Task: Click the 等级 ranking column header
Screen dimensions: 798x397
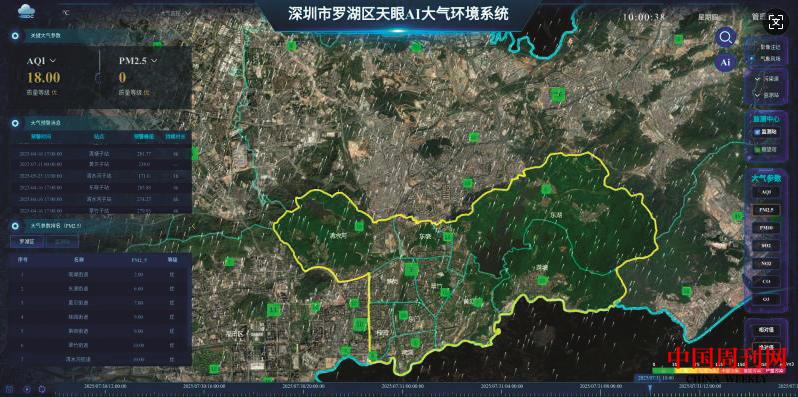Action: 173,259
